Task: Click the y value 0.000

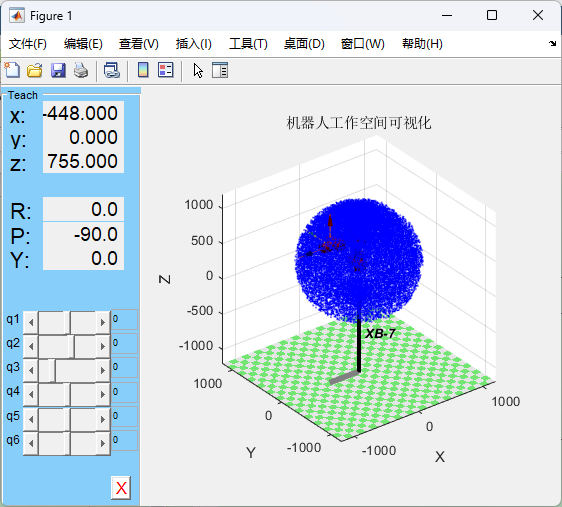Action: tap(84, 137)
